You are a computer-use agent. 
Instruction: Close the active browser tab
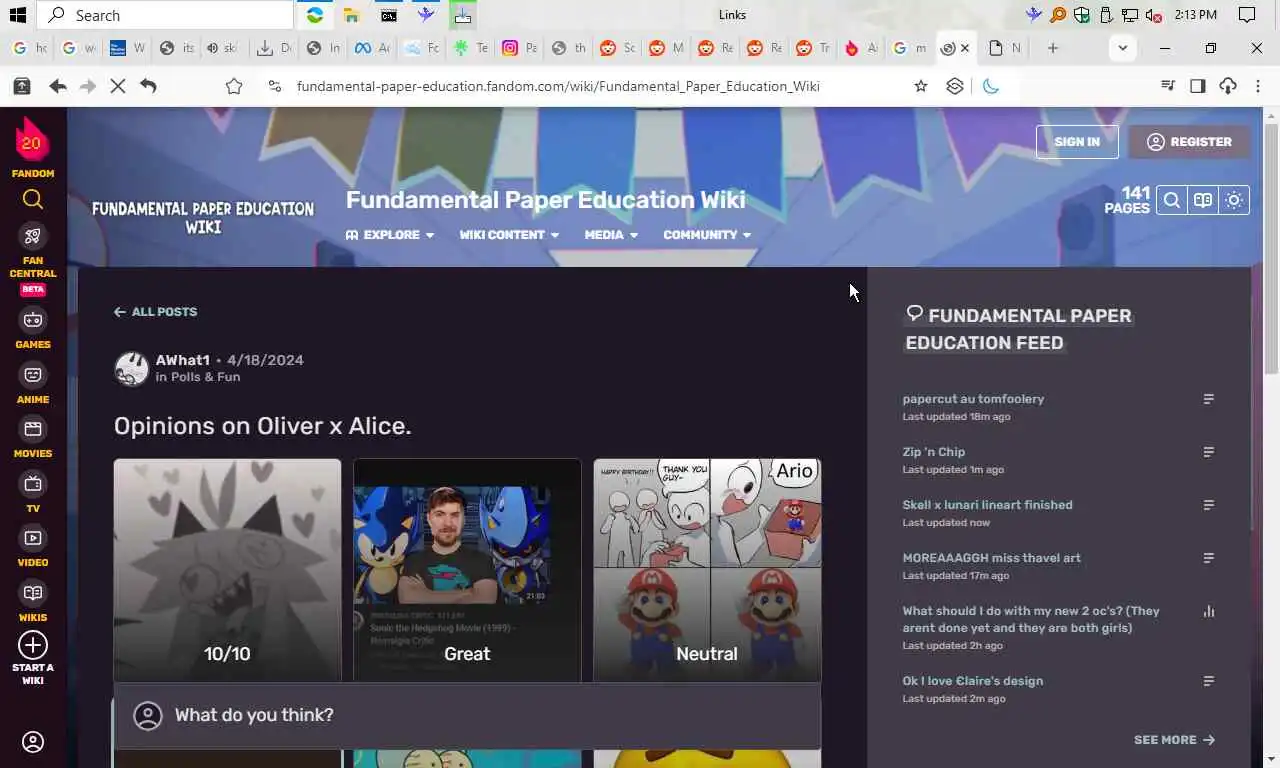965,48
